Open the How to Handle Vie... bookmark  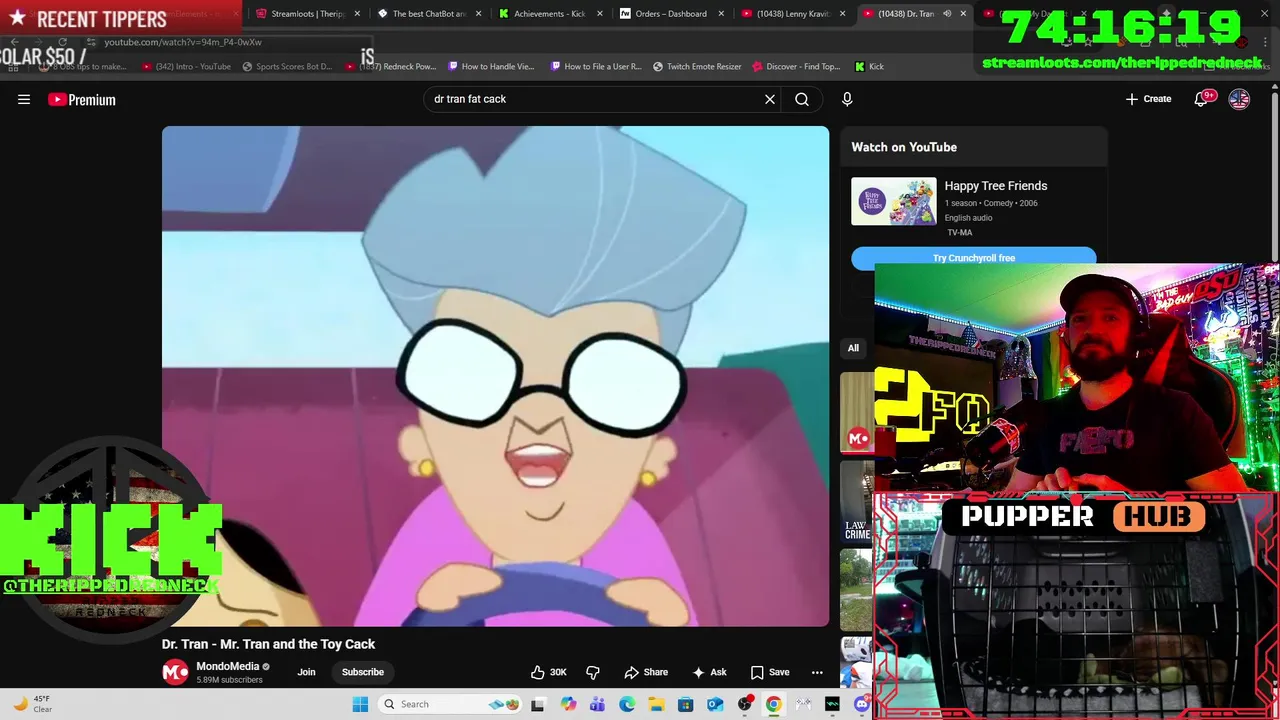point(491,66)
